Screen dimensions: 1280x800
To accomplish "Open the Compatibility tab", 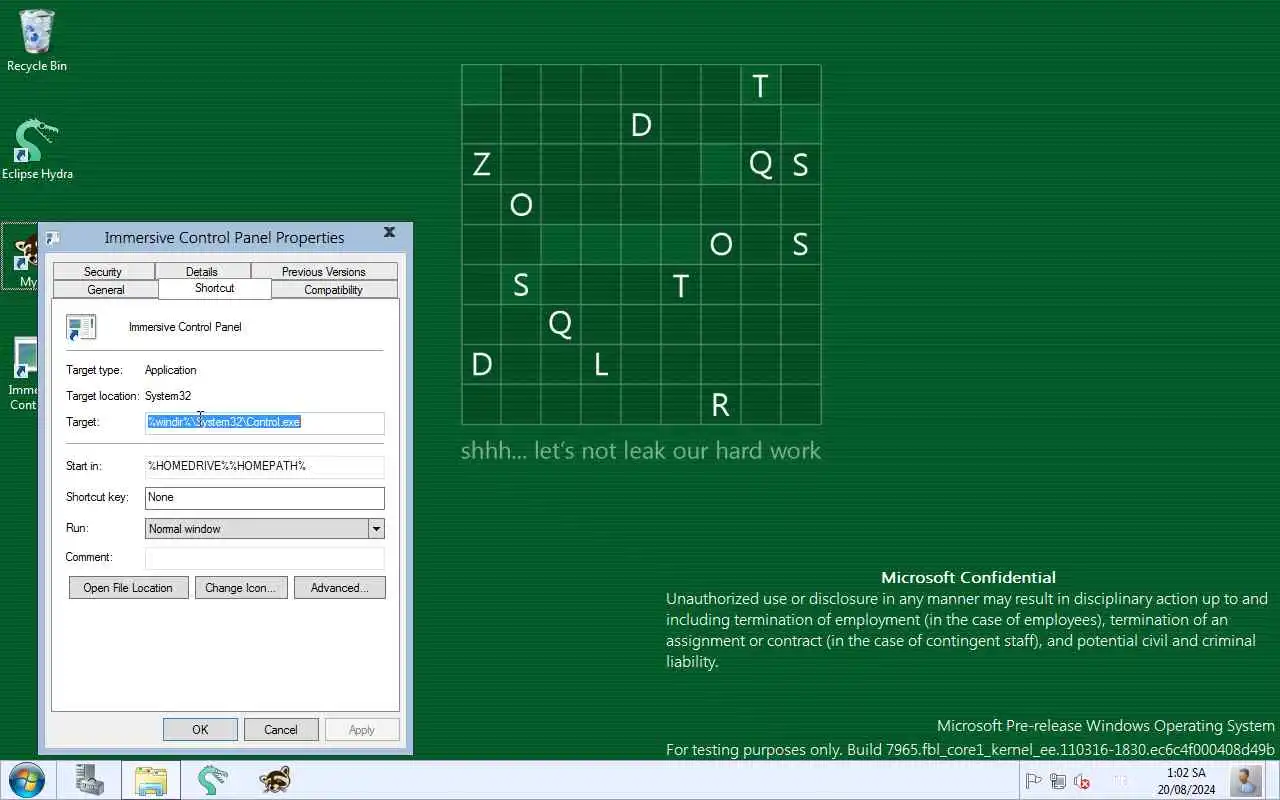I will pyautogui.click(x=334, y=289).
